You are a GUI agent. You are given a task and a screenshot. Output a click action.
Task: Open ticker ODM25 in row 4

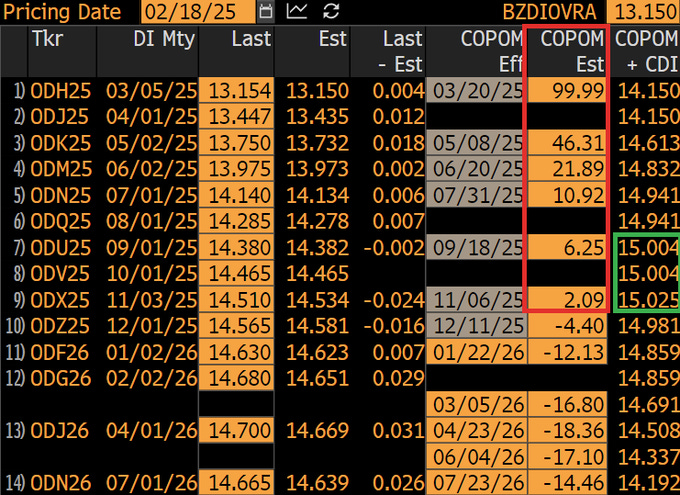tap(61, 169)
